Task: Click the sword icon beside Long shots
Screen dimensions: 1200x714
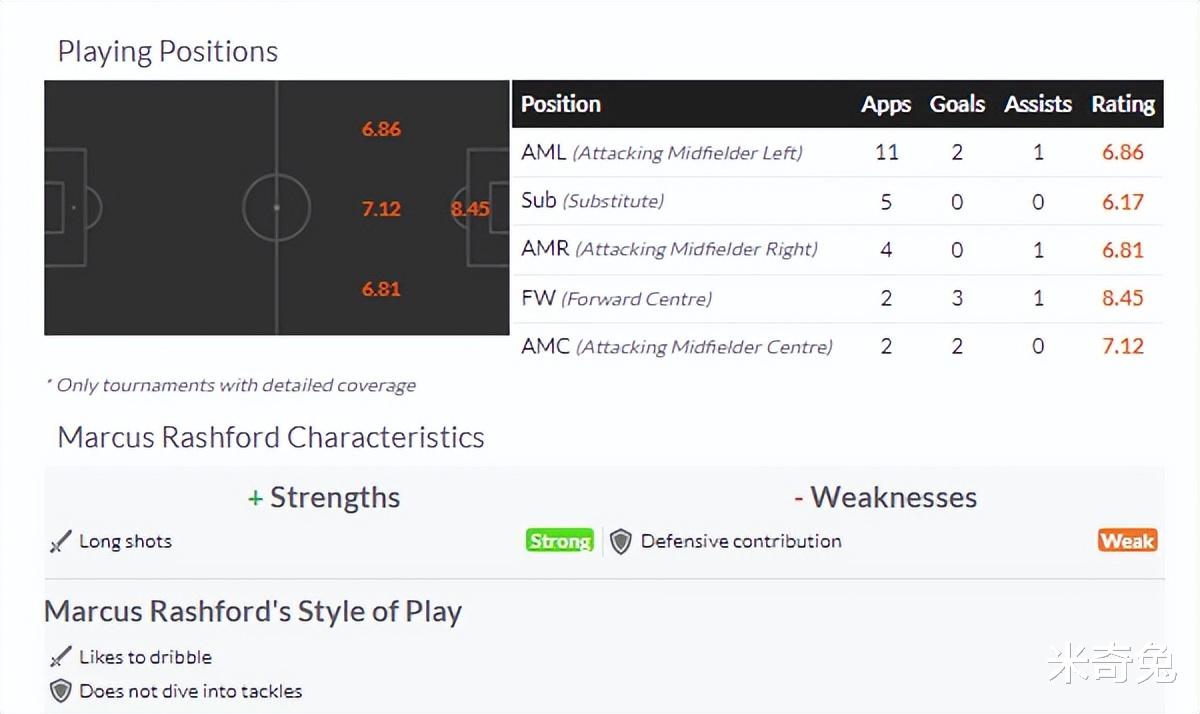Action: click(61, 542)
